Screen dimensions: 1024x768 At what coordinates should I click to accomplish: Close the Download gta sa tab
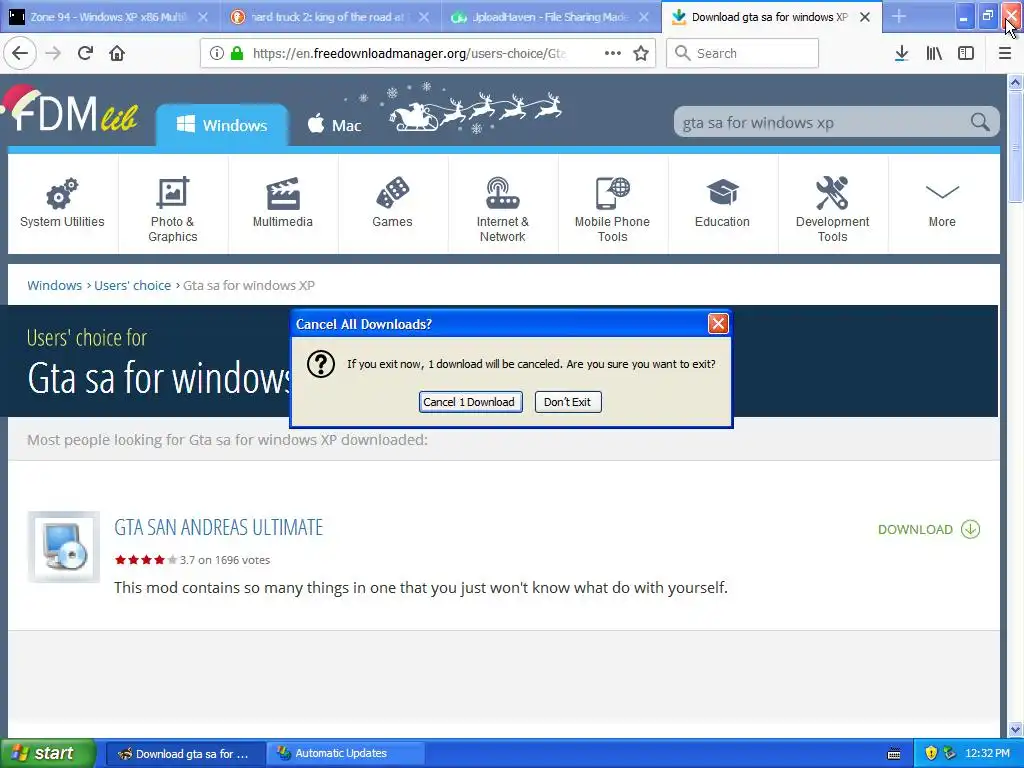coord(865,17)
